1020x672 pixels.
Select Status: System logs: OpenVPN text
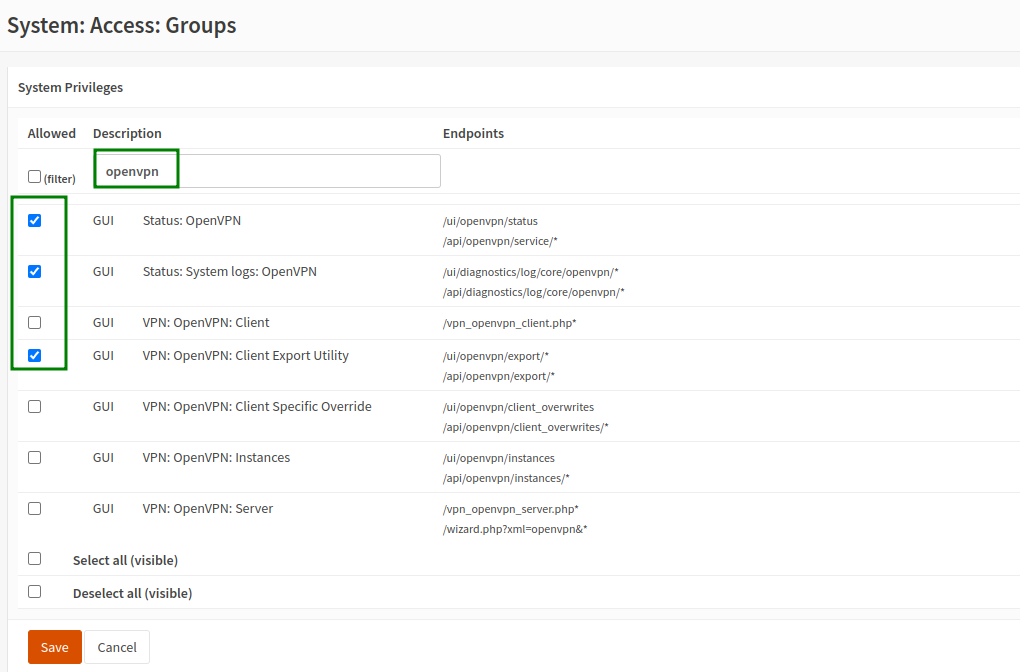(230, 271)
